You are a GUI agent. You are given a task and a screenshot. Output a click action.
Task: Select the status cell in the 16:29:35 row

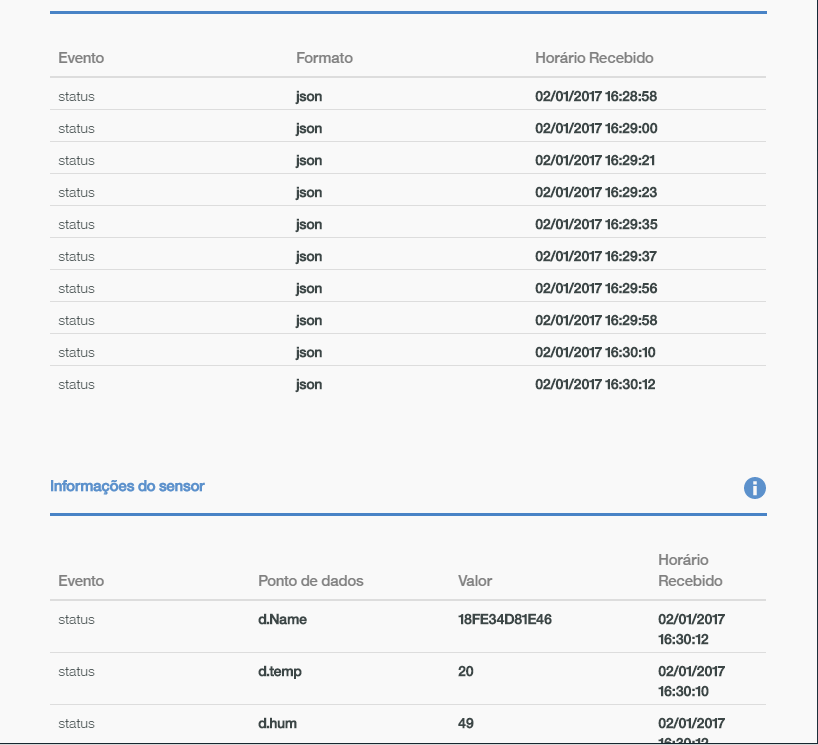coord(76,224)
